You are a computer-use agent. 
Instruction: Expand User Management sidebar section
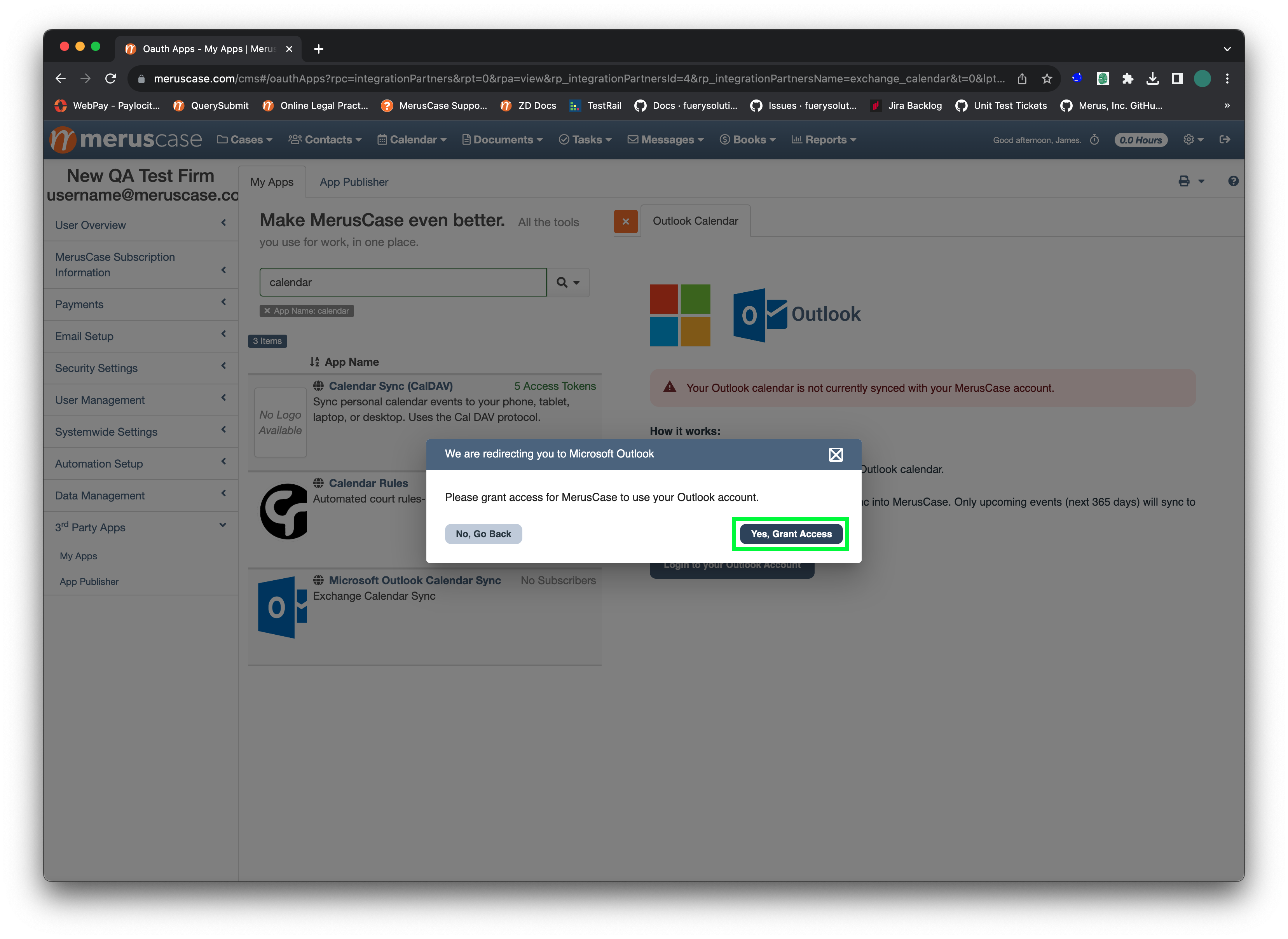point(140,400)
